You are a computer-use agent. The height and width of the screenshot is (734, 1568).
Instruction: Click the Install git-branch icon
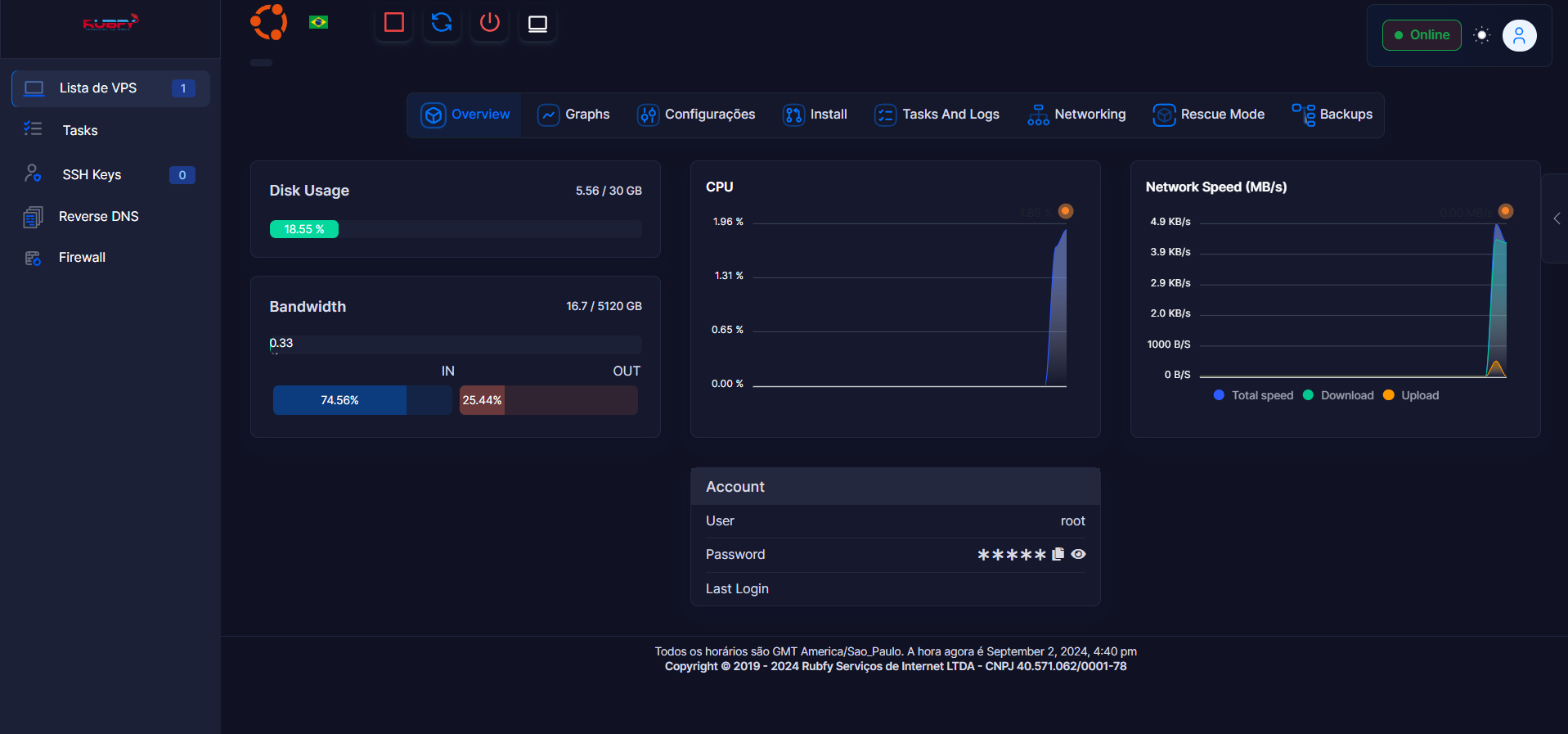793,115
